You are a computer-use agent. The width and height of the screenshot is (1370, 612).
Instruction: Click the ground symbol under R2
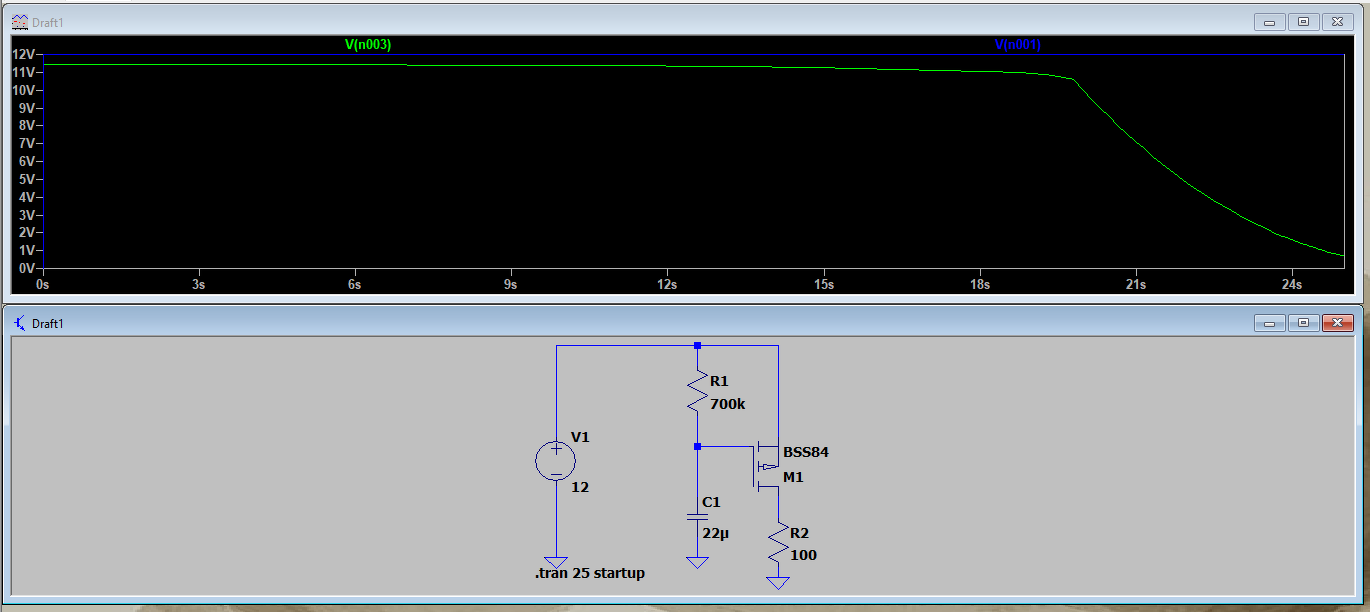click(778, 583)
